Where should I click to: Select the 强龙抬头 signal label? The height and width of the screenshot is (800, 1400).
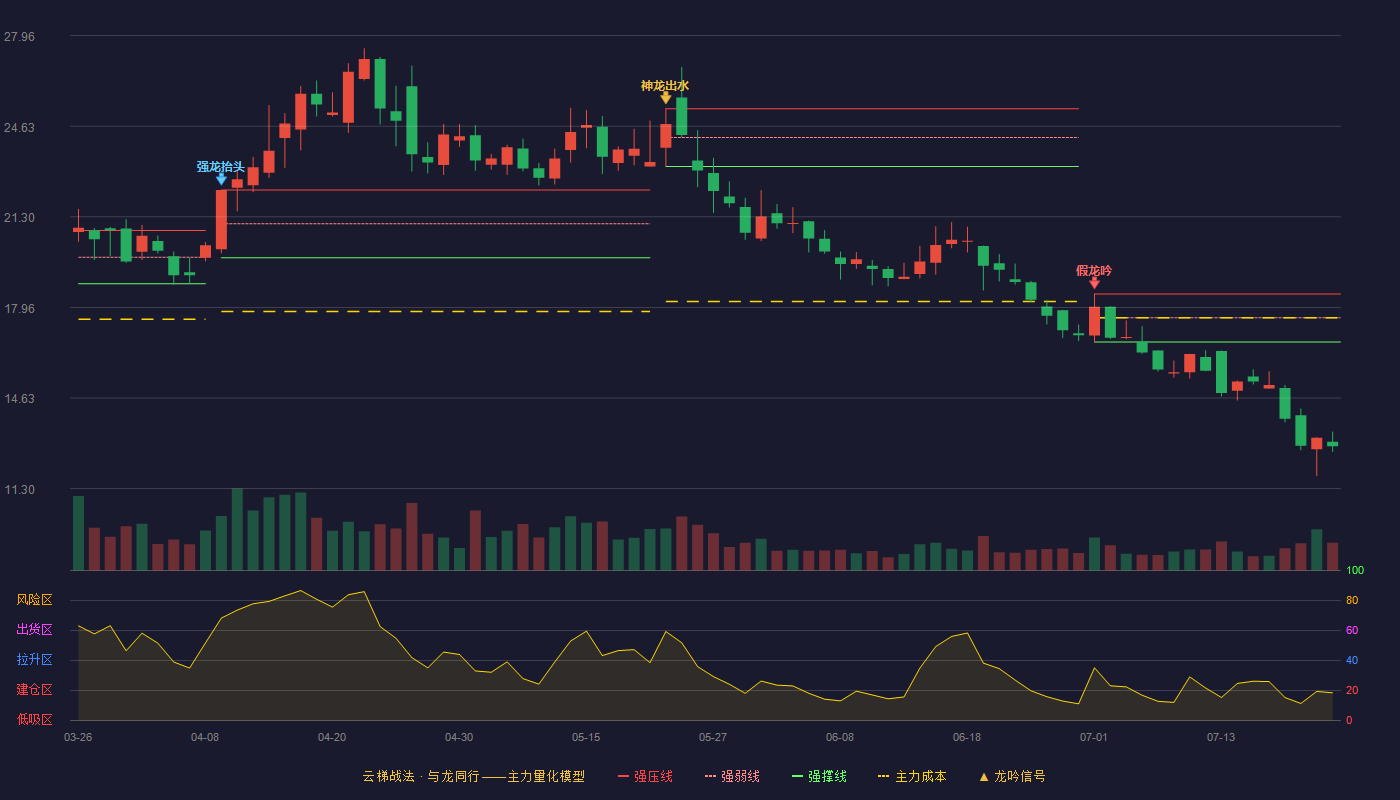coord(220,166)
